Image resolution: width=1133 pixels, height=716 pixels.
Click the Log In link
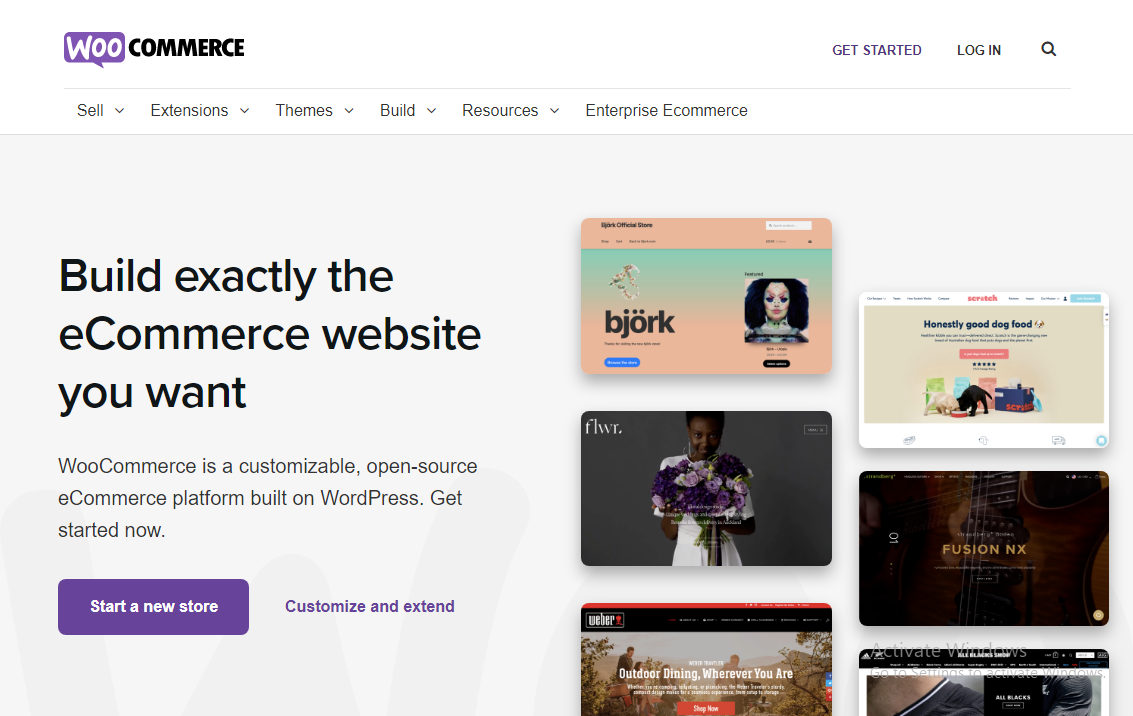point(978,50)
